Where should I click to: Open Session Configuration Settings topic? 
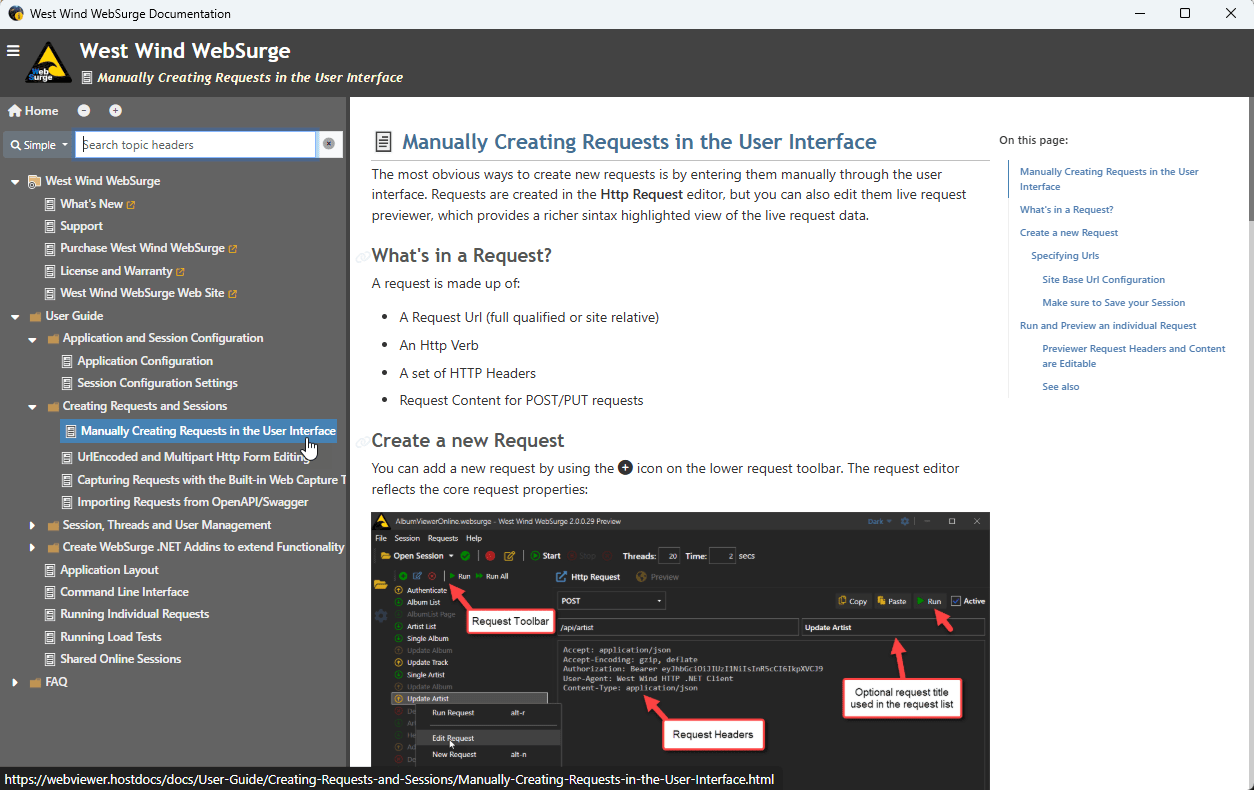coord(157,383)
